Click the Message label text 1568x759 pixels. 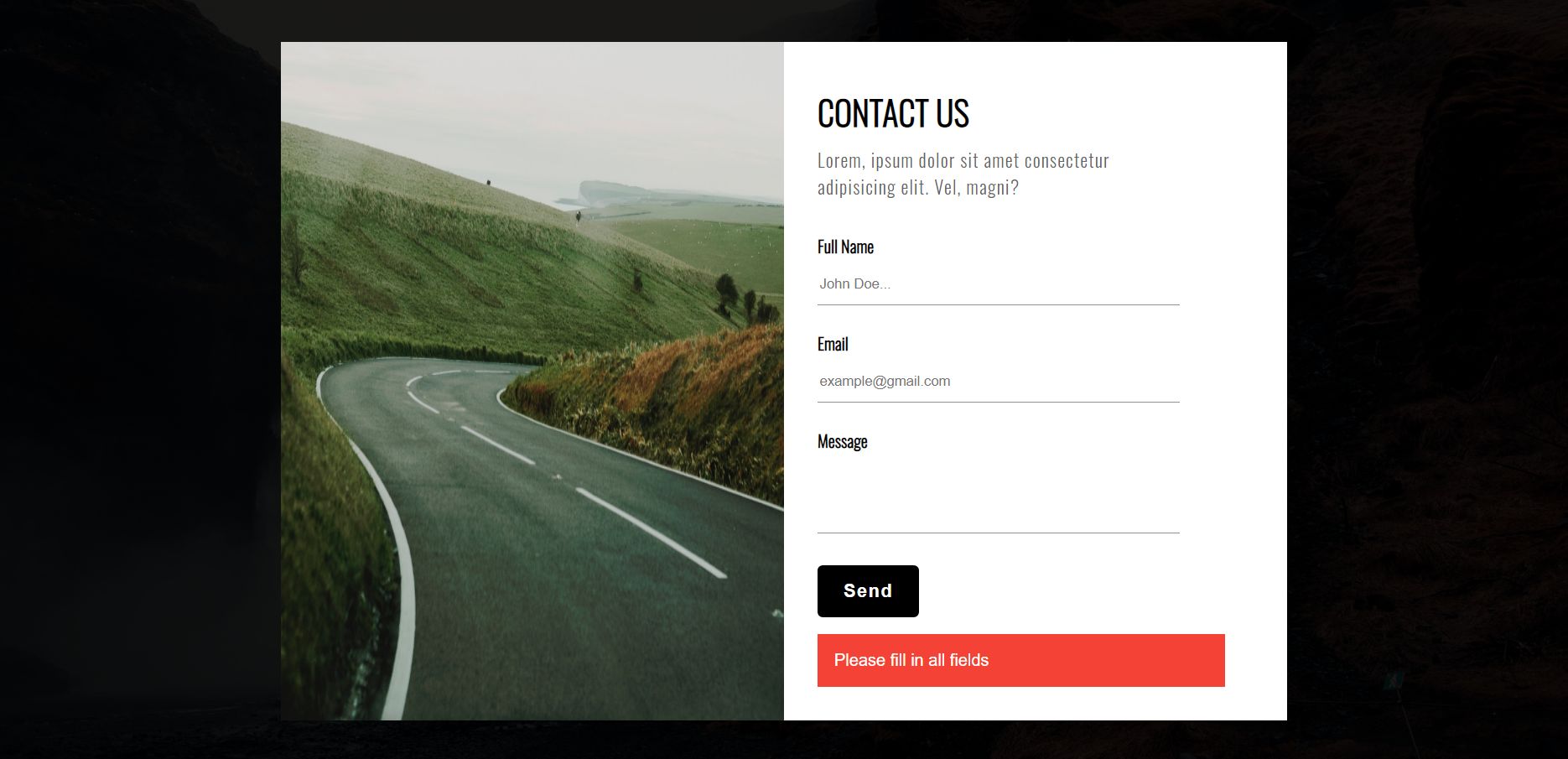tap(842, 442)
